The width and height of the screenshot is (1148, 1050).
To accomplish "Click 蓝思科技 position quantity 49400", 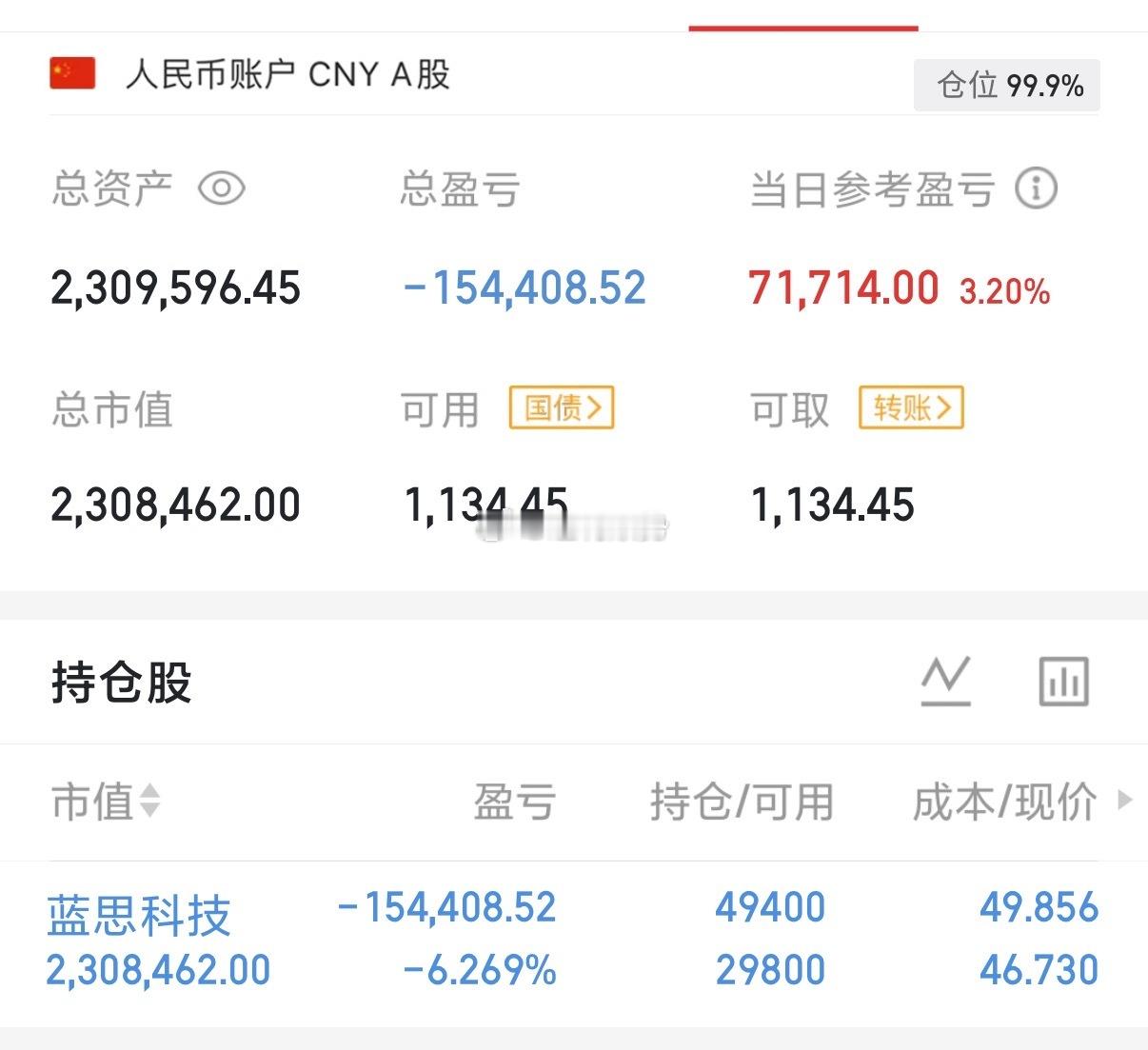I will [770, 907].
